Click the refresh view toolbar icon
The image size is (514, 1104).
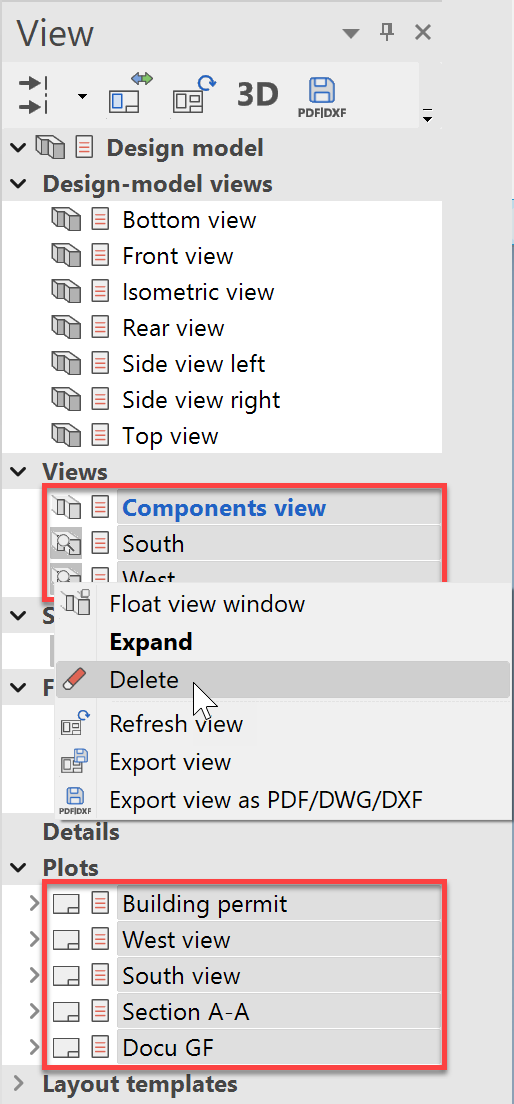[194, 94]
